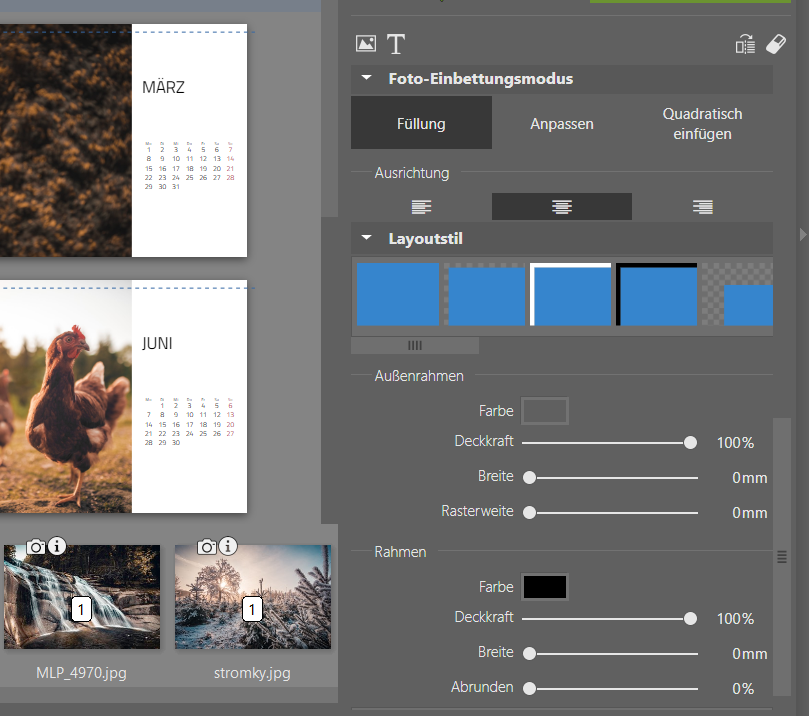Set alignment to center
The image size is (809, 716).
coord(562,207)
